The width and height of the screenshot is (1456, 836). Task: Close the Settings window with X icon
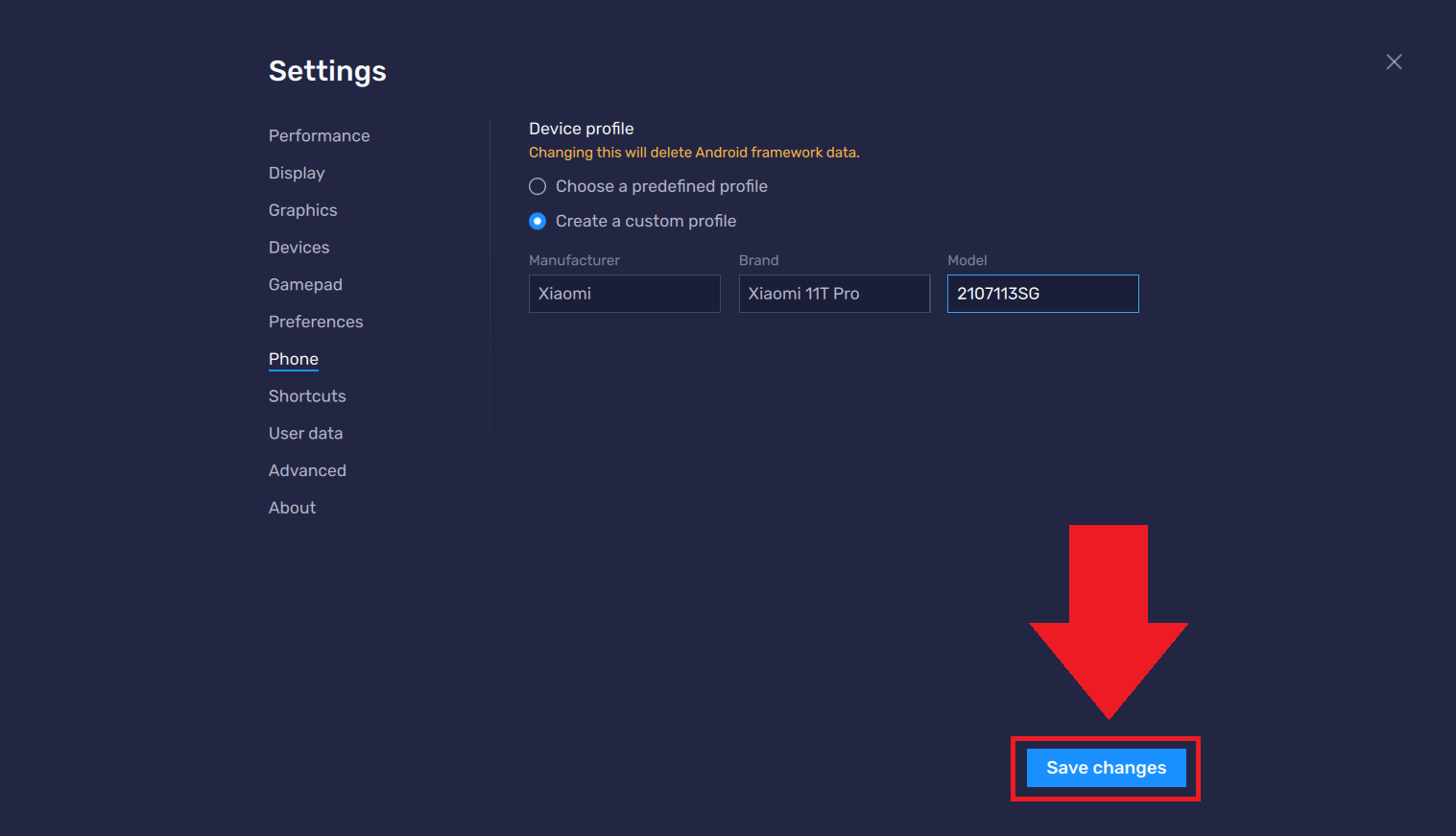point(1394,62)
